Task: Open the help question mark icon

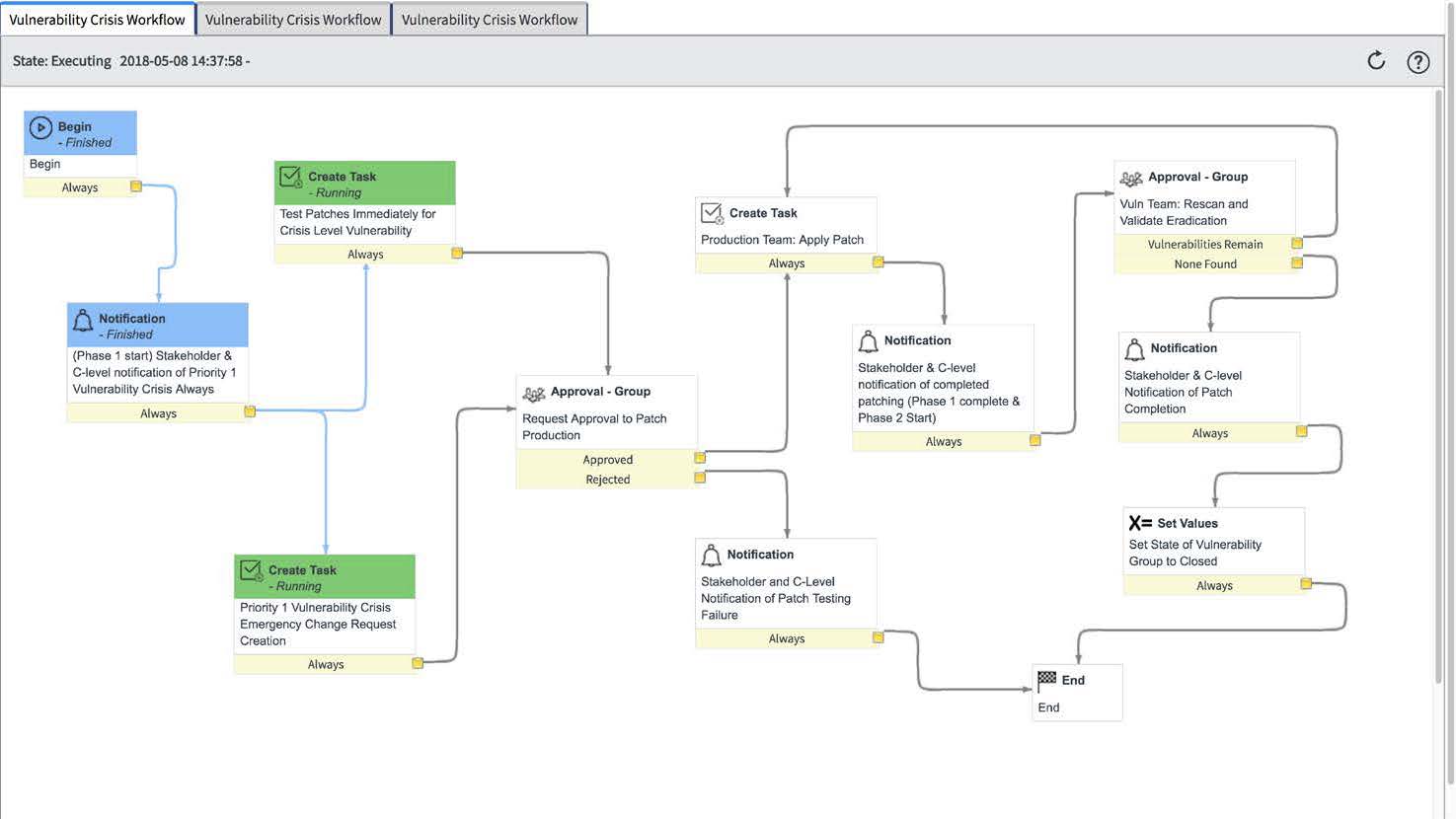Action: 1418,62
